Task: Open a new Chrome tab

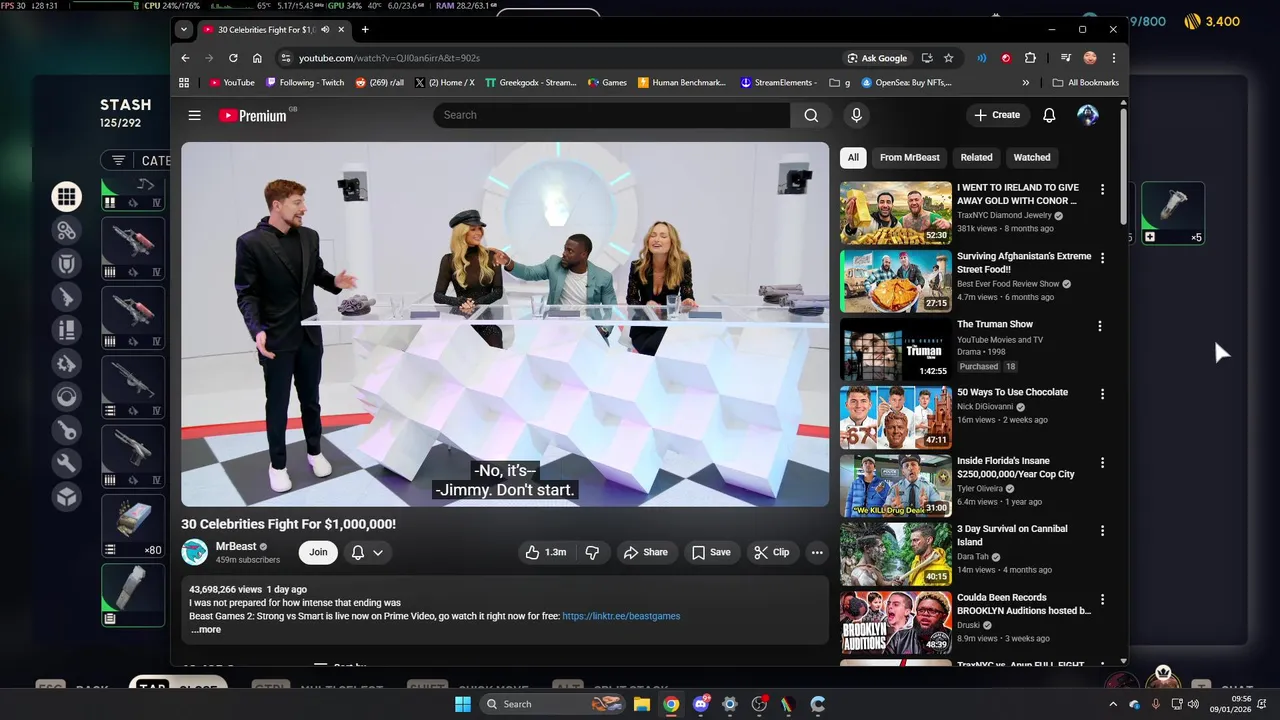Action: coord(365,30)
